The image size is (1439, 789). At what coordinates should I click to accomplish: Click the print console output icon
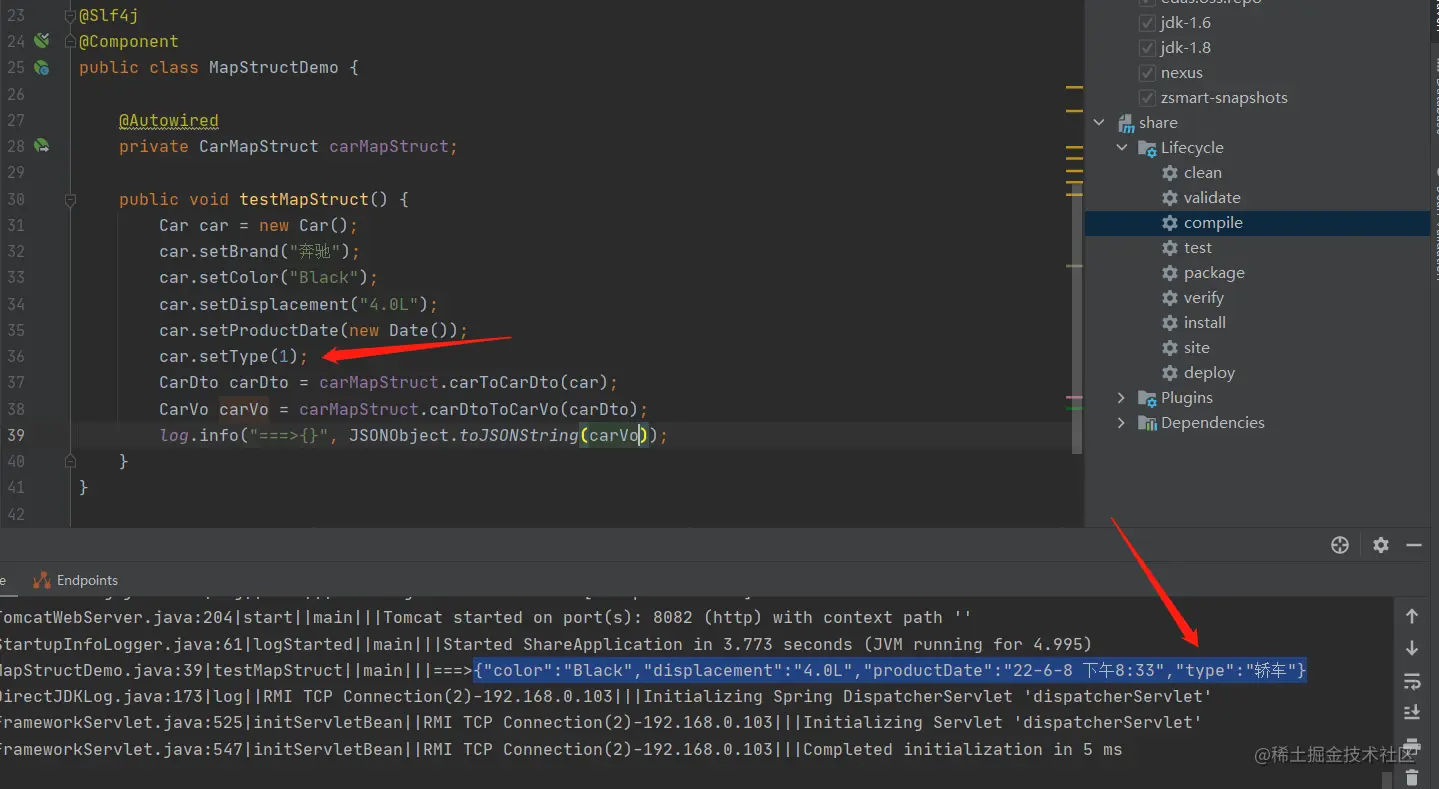[x=1412, y=745]
